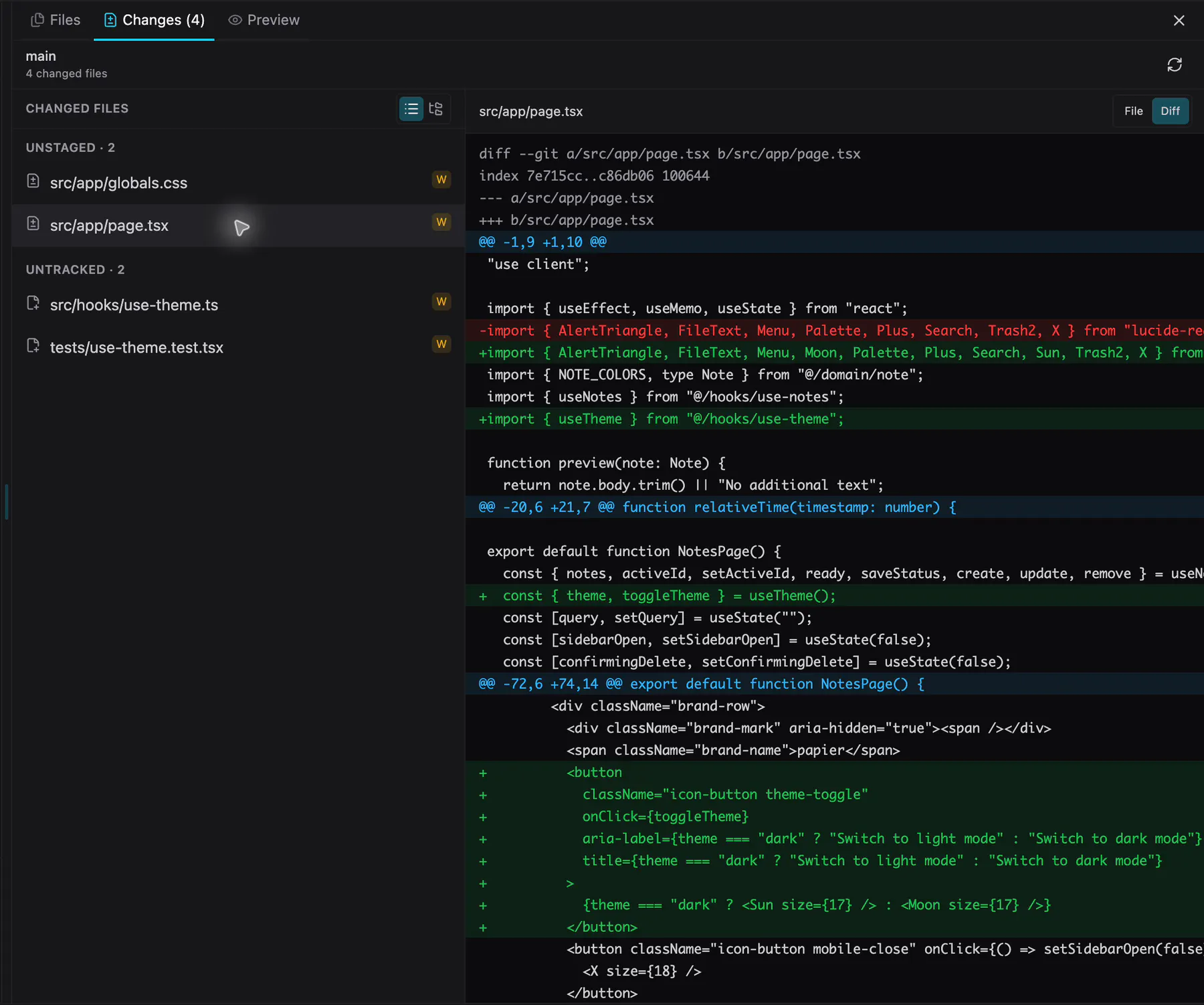The image size is (1204, 1005).
Task: Click the index 7e715cc..c86db06 line
Action: pos(835,176)
